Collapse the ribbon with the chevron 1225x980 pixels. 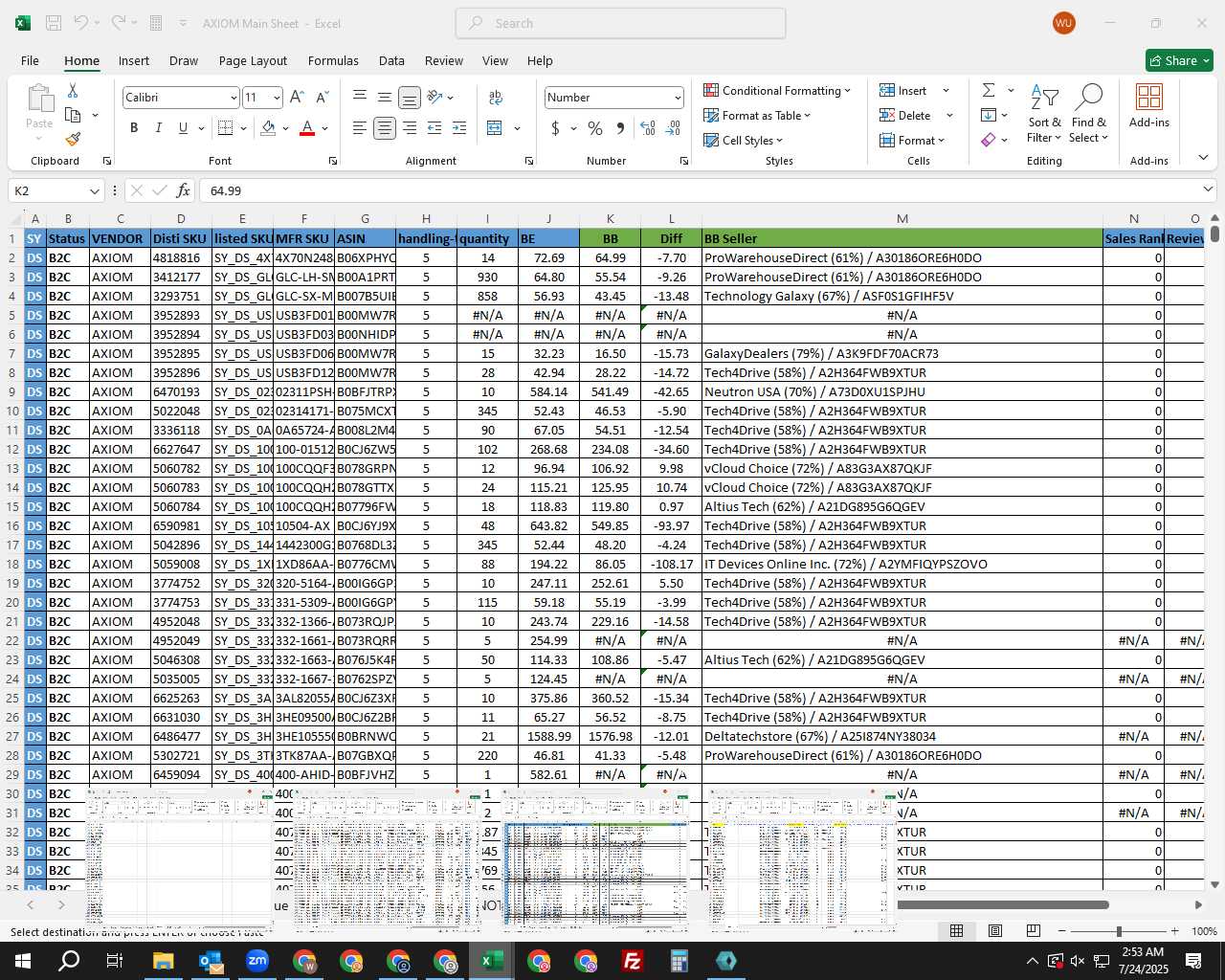click(1203, 158)
